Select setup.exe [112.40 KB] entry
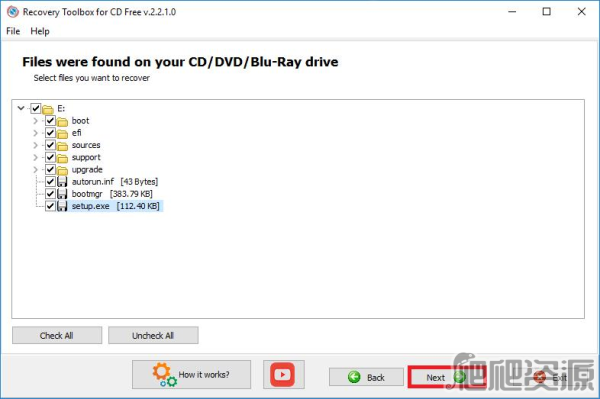 point(116,206)
